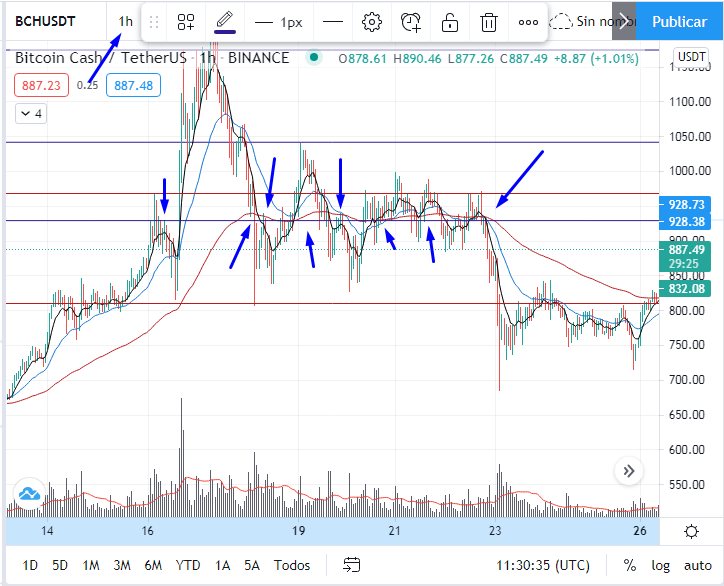This screenshot has width=724, height=586.
Task: Toggle log scale mode
Action: (x=660, y=565)
